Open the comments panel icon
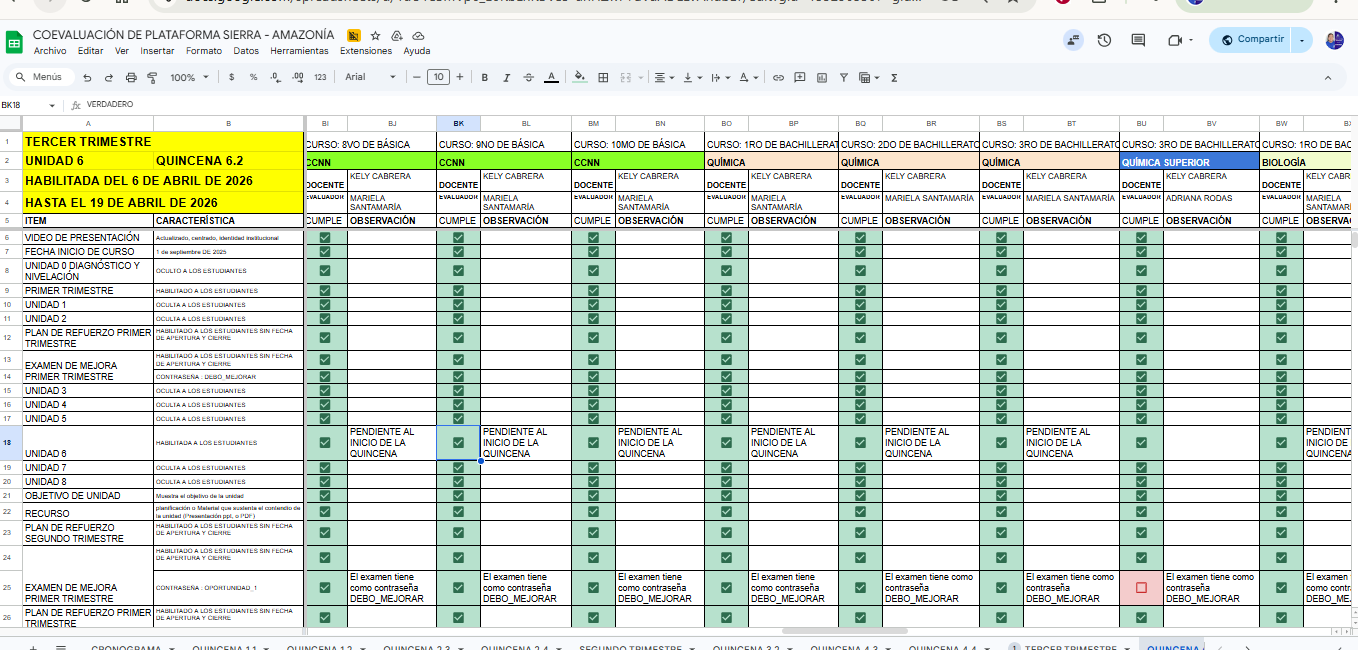Image resolution: width=1358 pixels, height=650 pixels. click(x=1138, y=40)
